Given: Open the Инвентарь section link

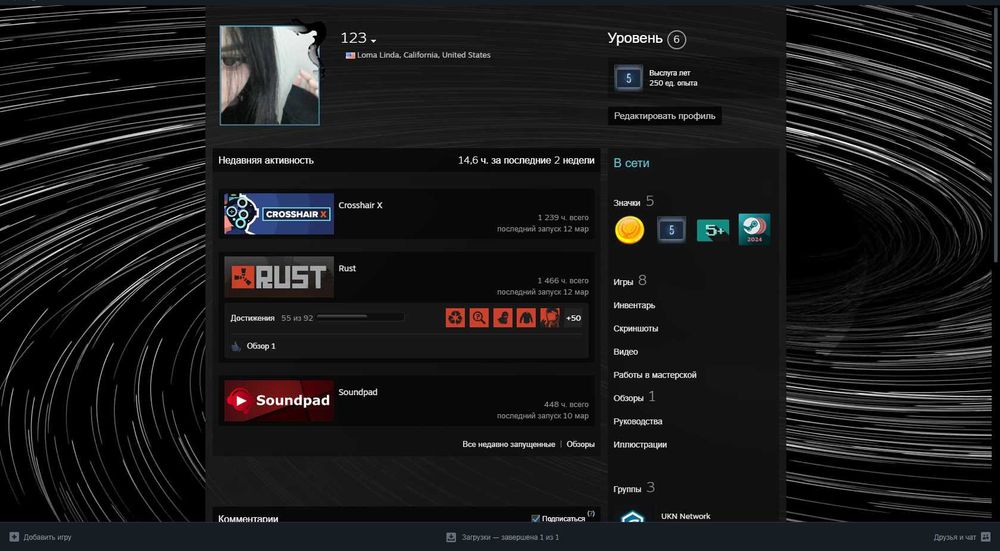Looking at the screenshot, I should (634, 305).
